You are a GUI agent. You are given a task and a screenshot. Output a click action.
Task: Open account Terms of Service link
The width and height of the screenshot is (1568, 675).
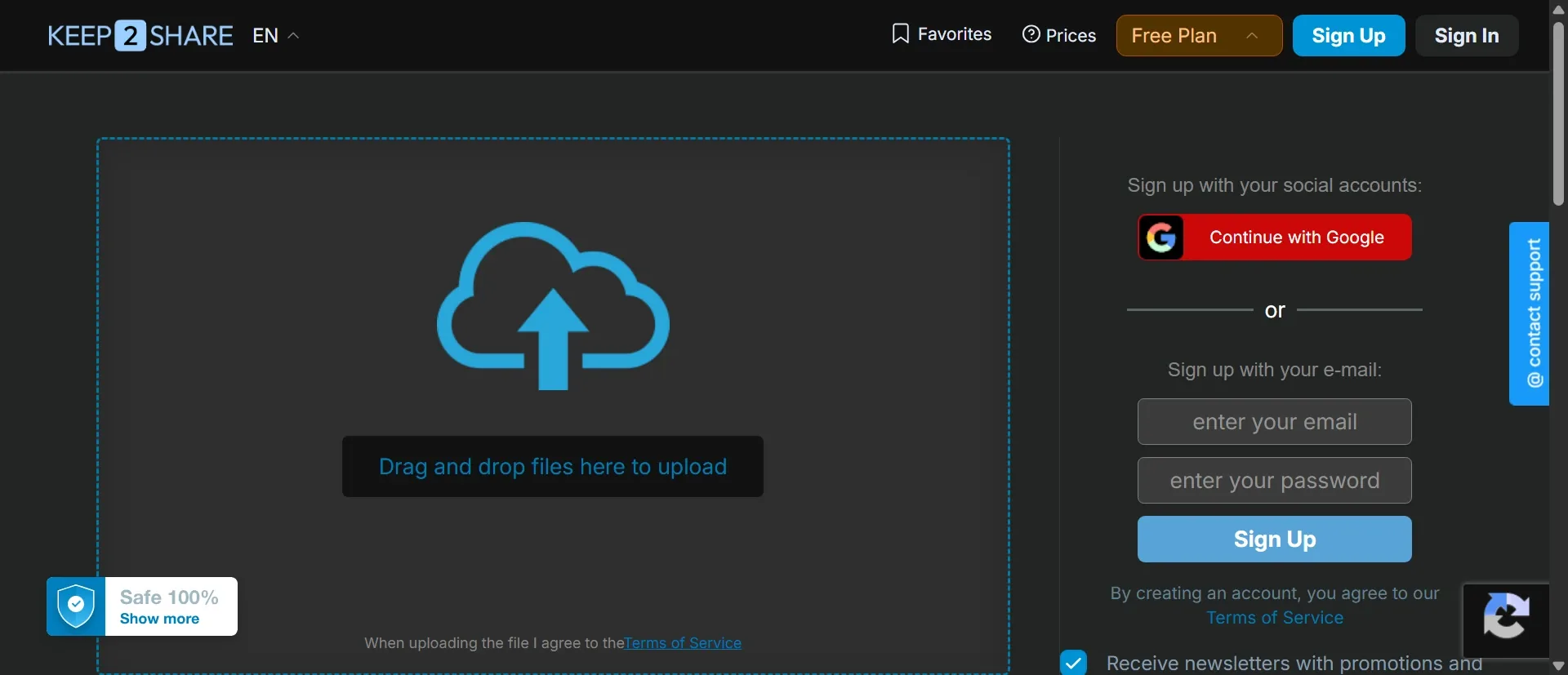coord(1274,618)
